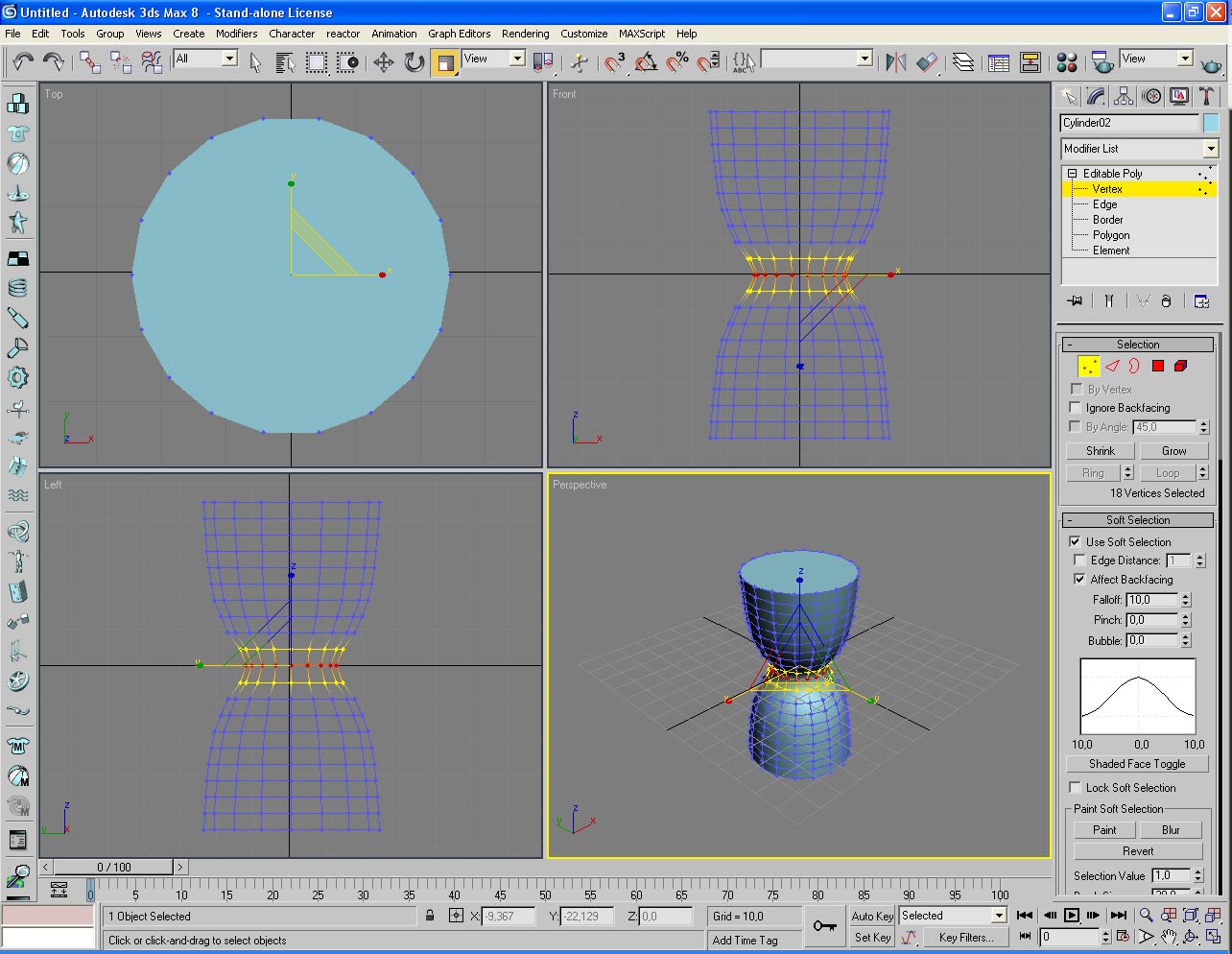Open the Layer Manager icon

point(964,62)
